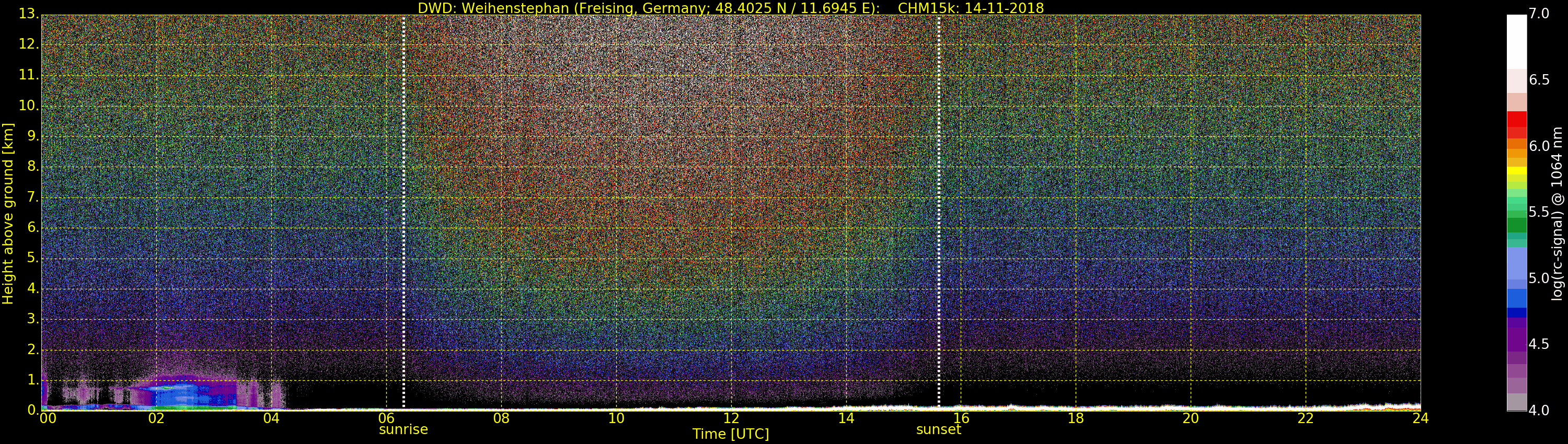The height and width of the screenshot is (444, 1568).
Task: Click the 4.5 value label on the colorbar
Action: pos(1539,344)
